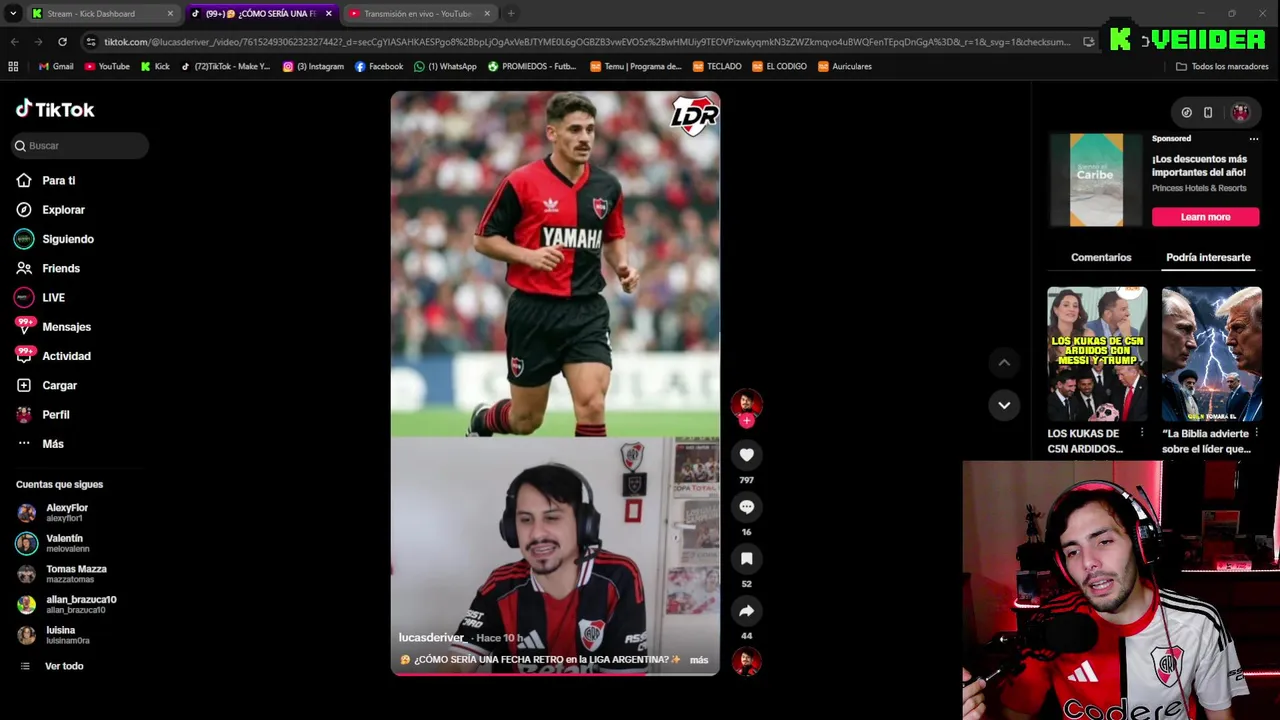
Task: Open allan_brazuca10 followed account
Action: [x=65, y=604]
